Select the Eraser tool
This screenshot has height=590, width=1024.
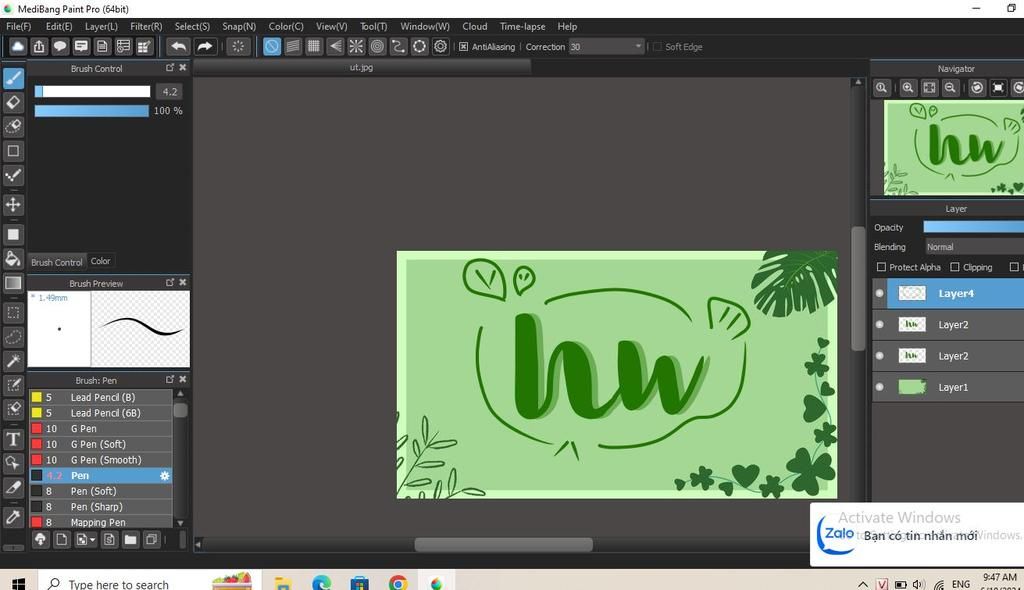pyautogui.click(x=13, y=103)
